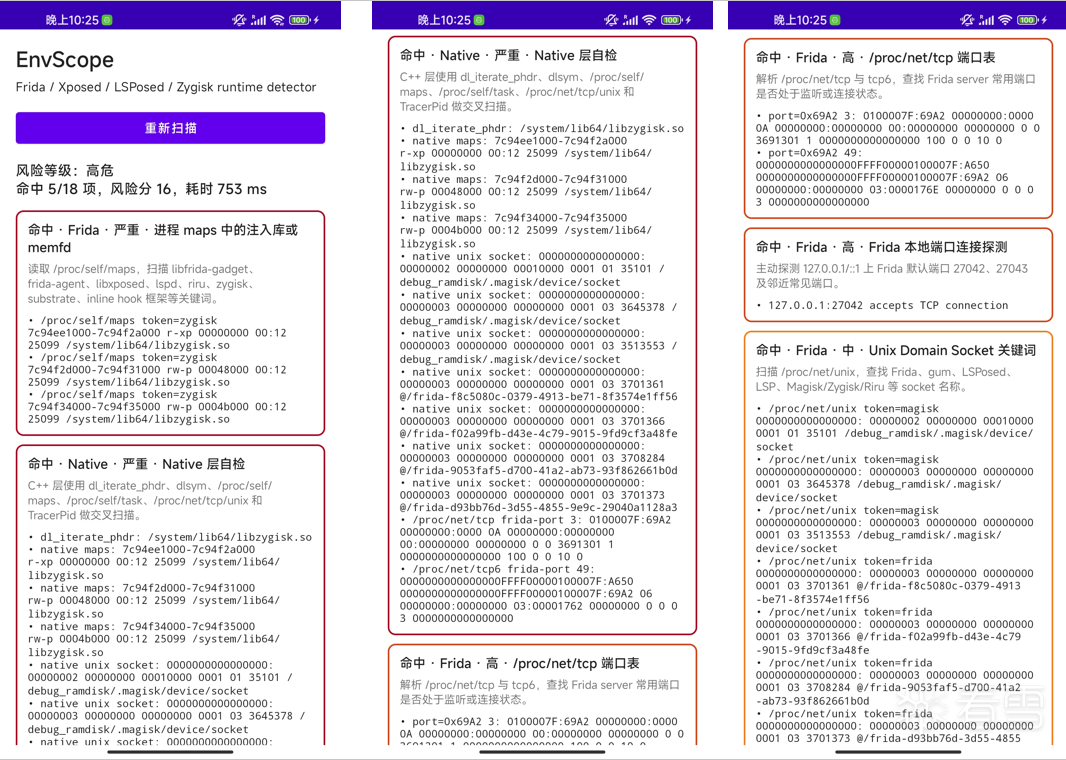1066x760 pixels.
Task: Tap the mute bell icon in first status bar
Action: pyautogui.click(x=239, y=20)
